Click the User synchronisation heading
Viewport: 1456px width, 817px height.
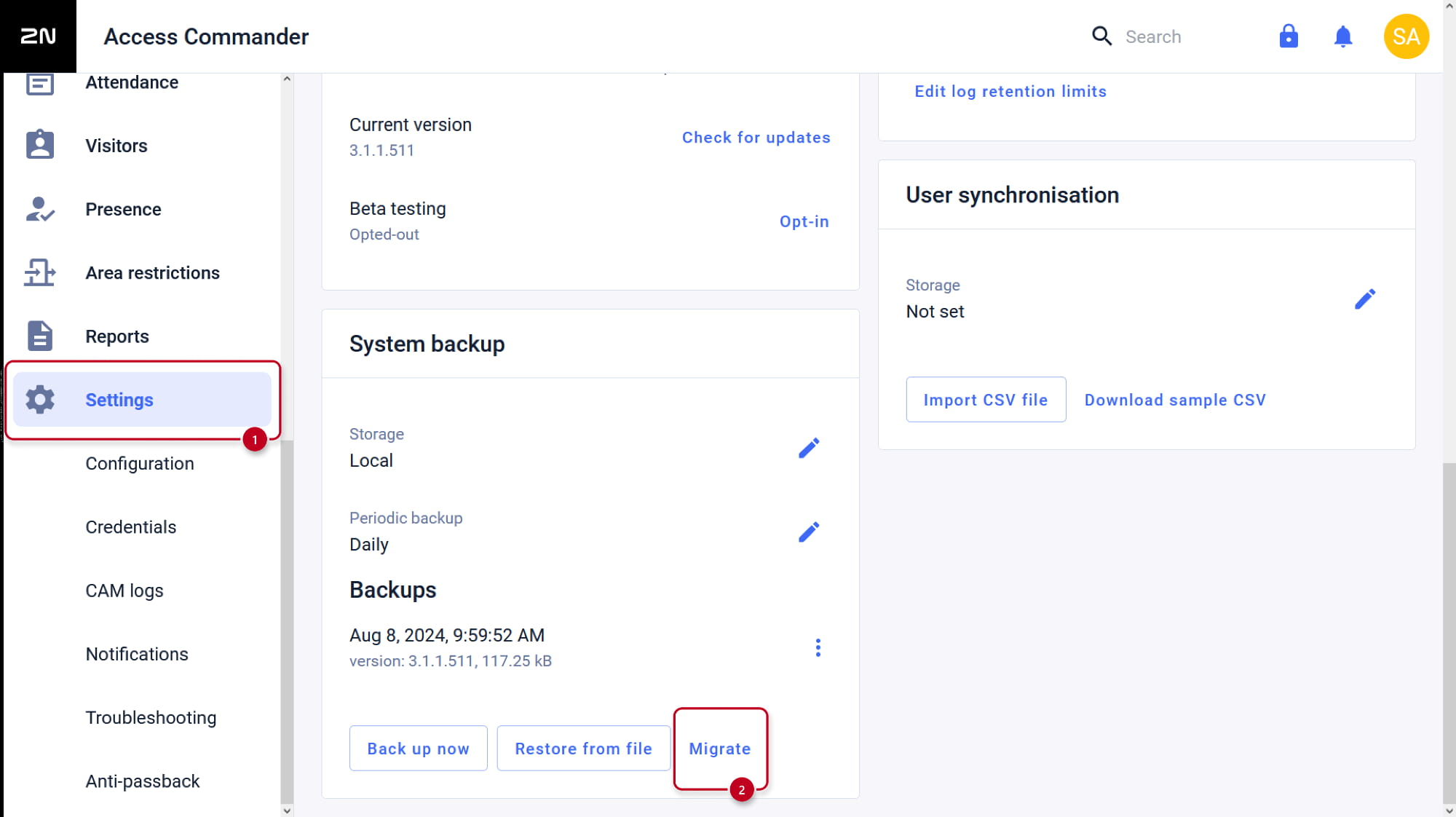(x=1012, y=195)
